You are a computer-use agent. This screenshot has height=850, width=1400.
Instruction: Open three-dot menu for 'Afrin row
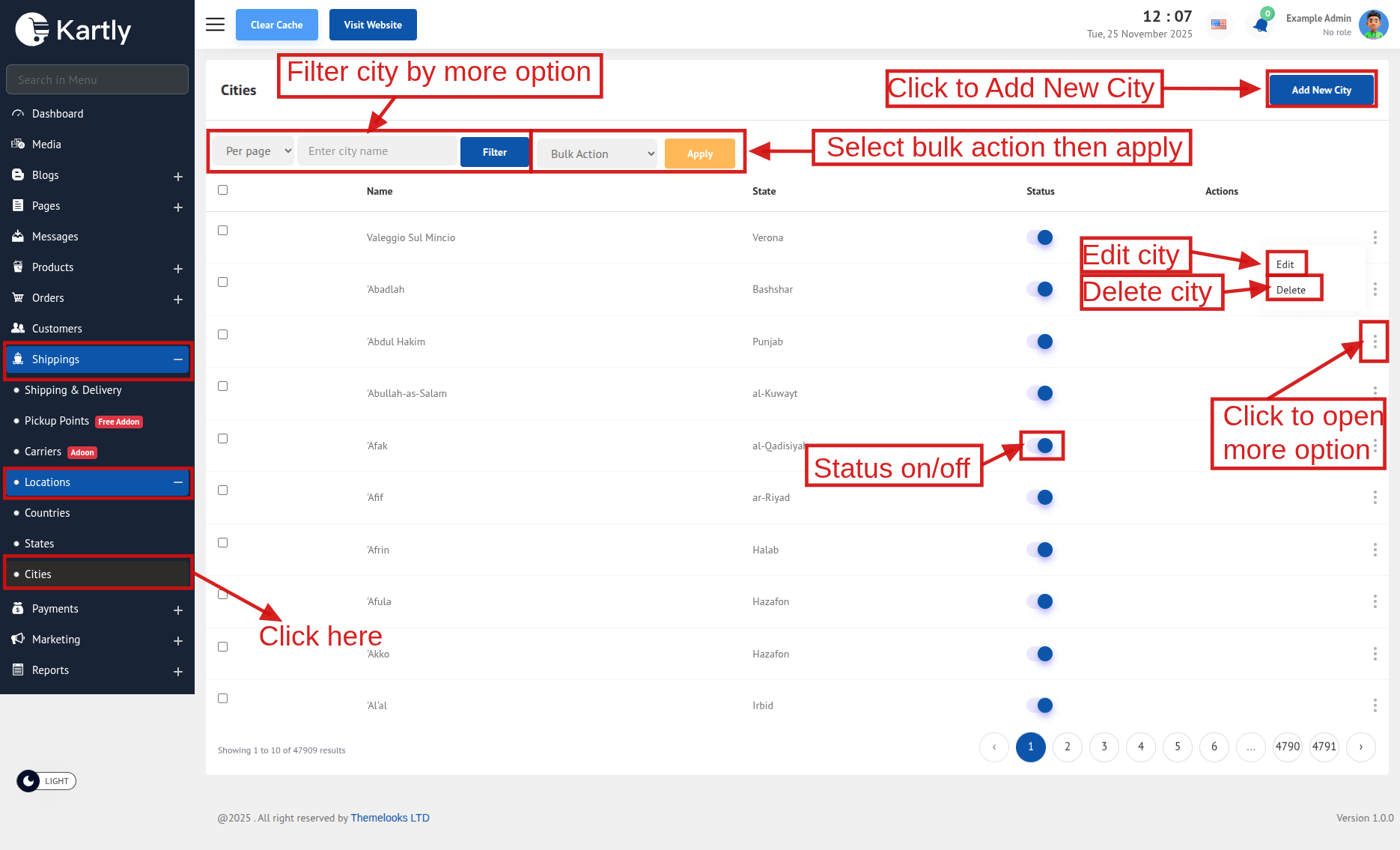pyautogui.click(x=1375, y=550)
